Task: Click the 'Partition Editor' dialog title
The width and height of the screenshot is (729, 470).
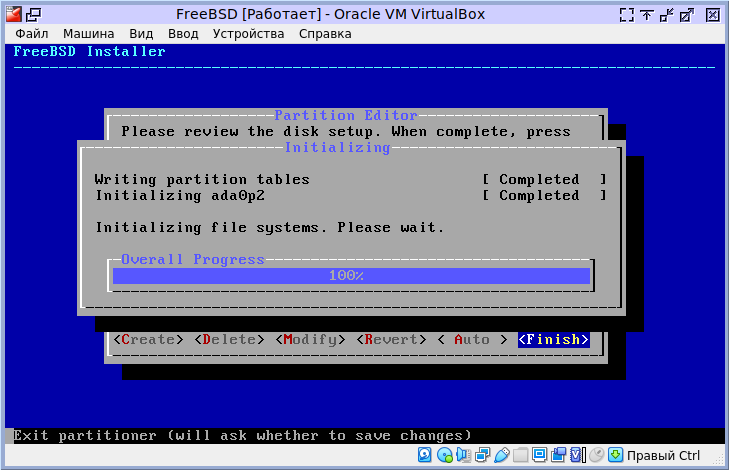Action: coord(346,115)
